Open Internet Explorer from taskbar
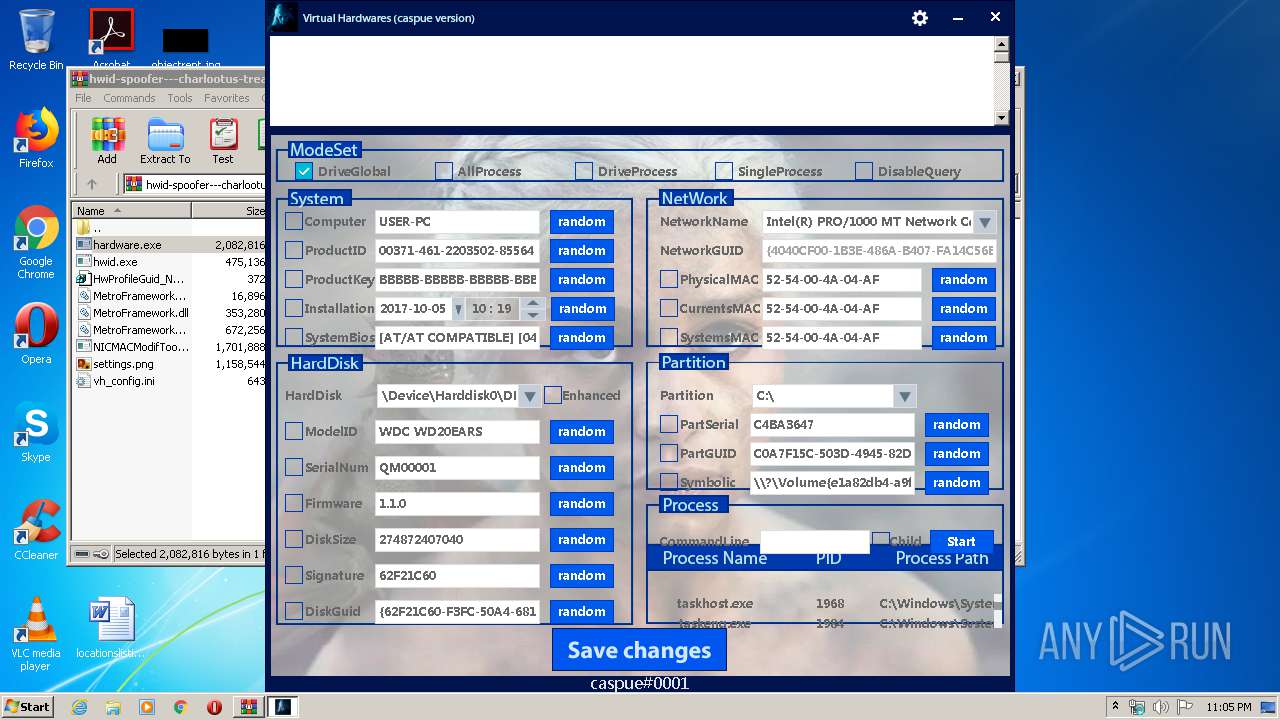Screen dimensions: 1280x720 coord(79,707)
